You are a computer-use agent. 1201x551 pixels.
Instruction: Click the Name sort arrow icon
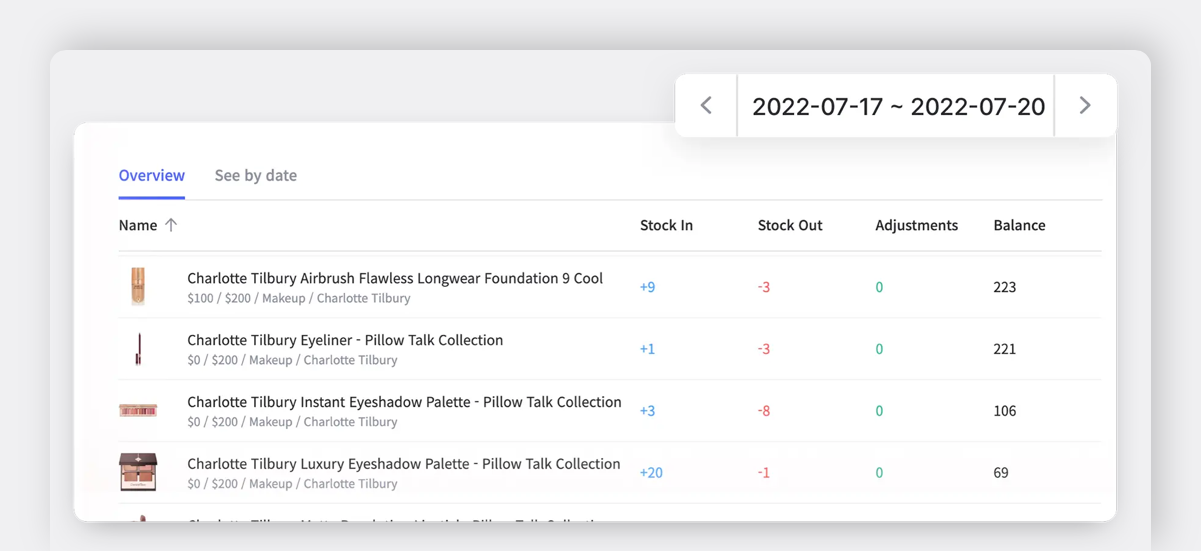pyautogui.click(x=171, y=225)
